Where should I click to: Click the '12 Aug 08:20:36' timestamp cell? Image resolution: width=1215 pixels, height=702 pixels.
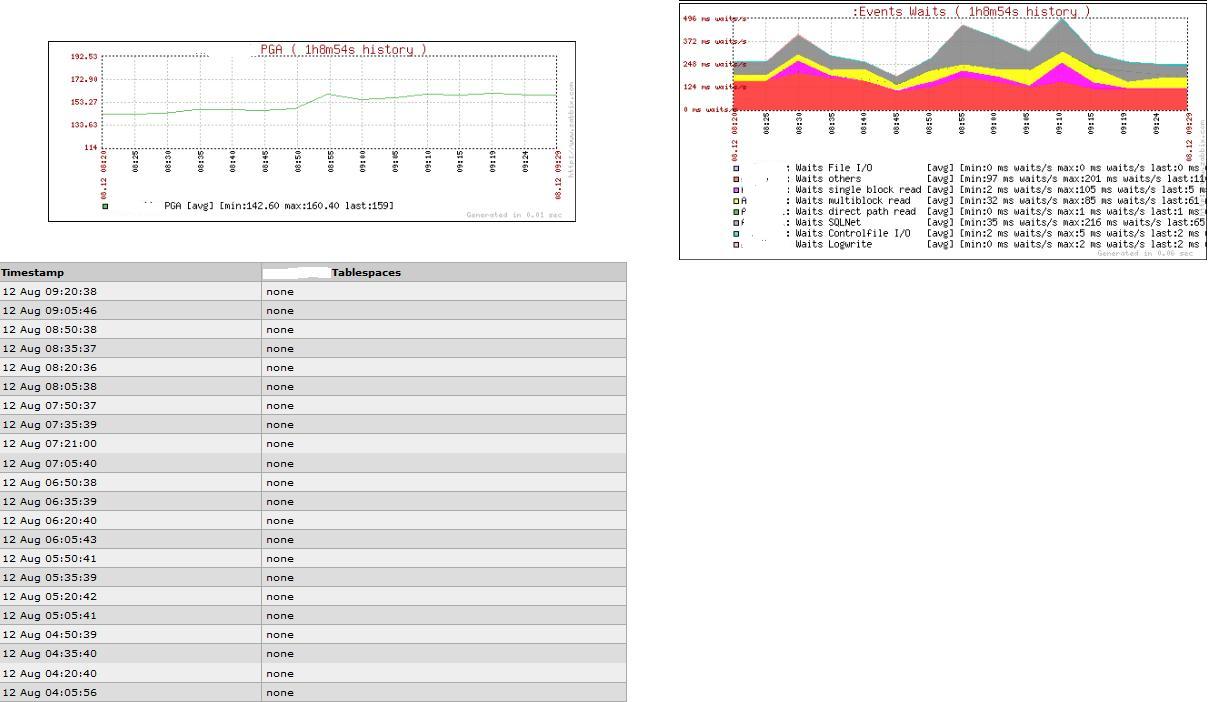130,367
